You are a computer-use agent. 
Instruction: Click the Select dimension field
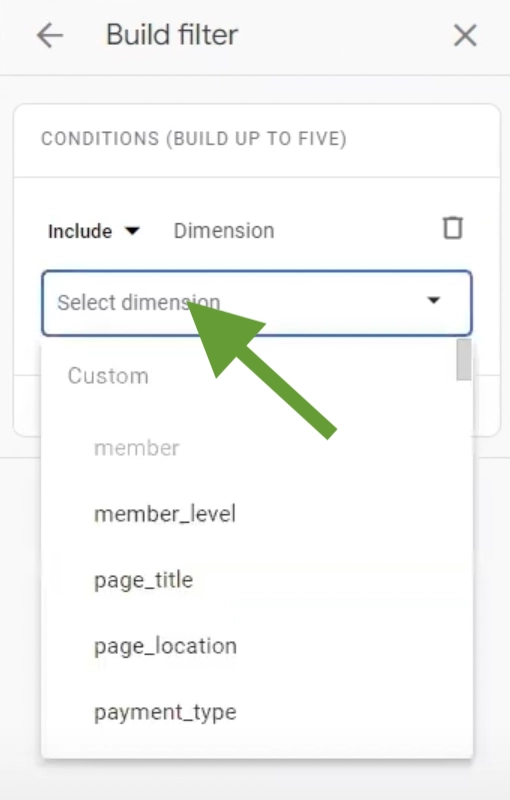pyautogui.click(x=257, y=303)
